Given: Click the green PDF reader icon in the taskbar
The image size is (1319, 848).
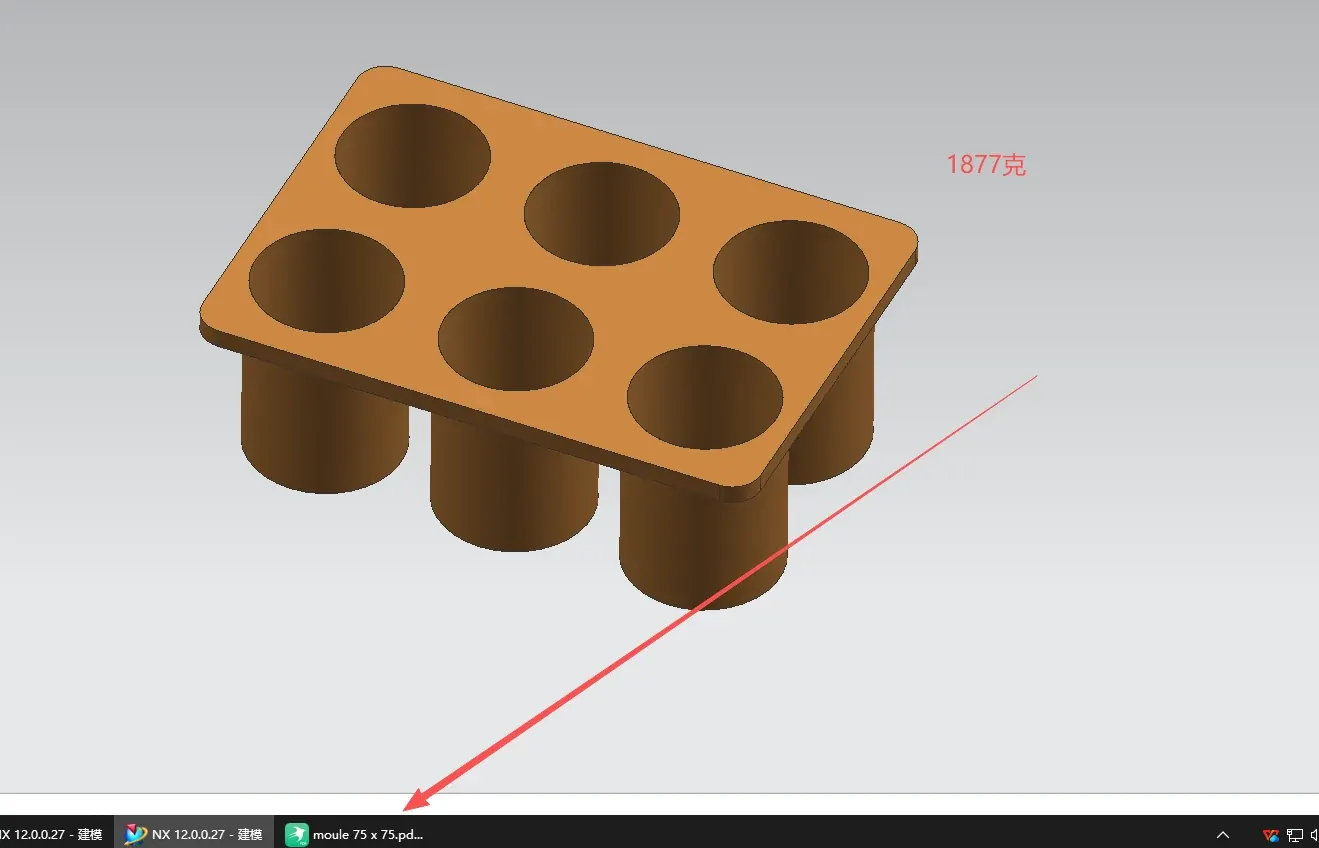Looking at the screenshot, I should [x=297, y=834].
